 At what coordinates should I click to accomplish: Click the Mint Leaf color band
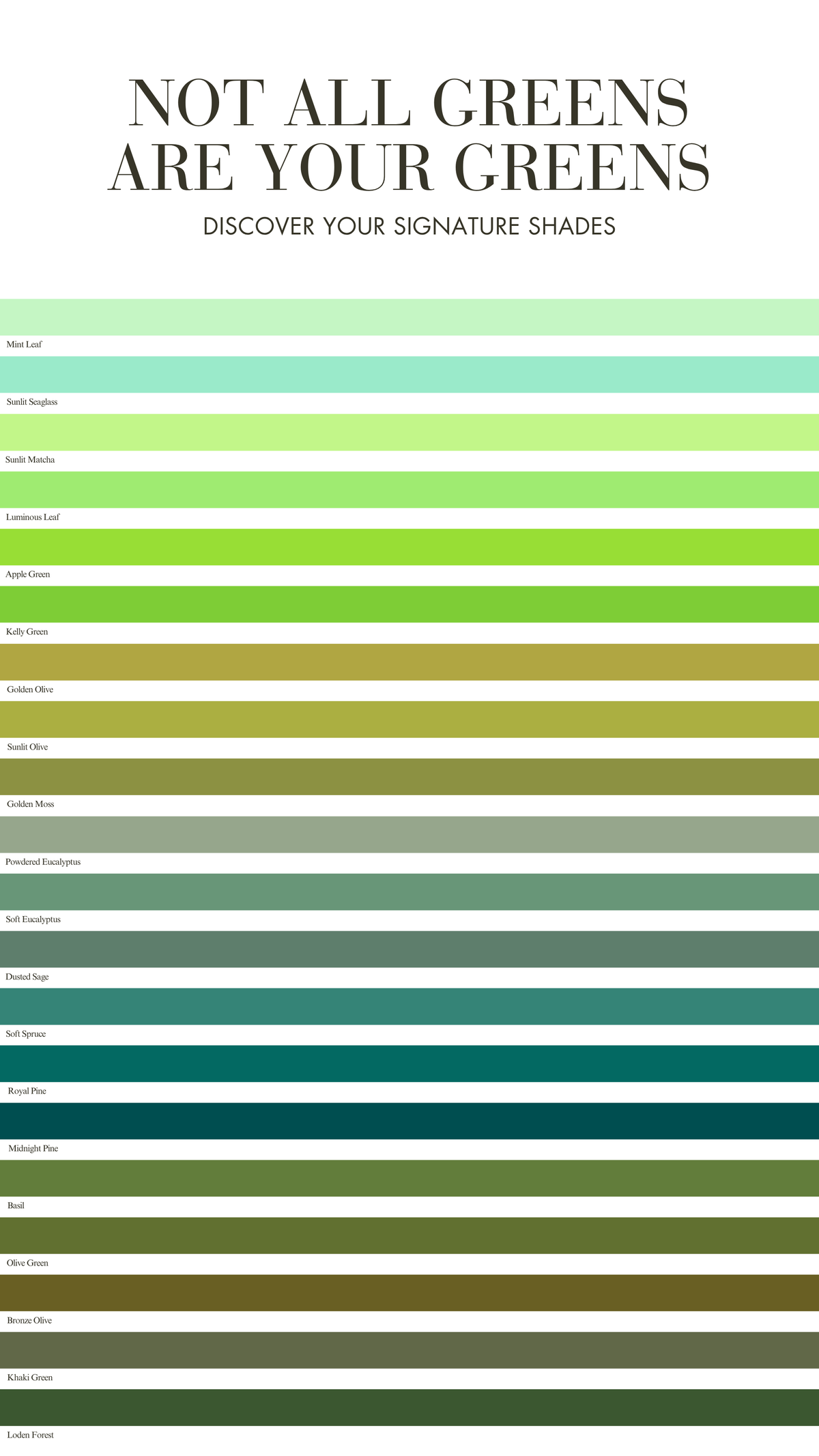[x=409, y=317]
